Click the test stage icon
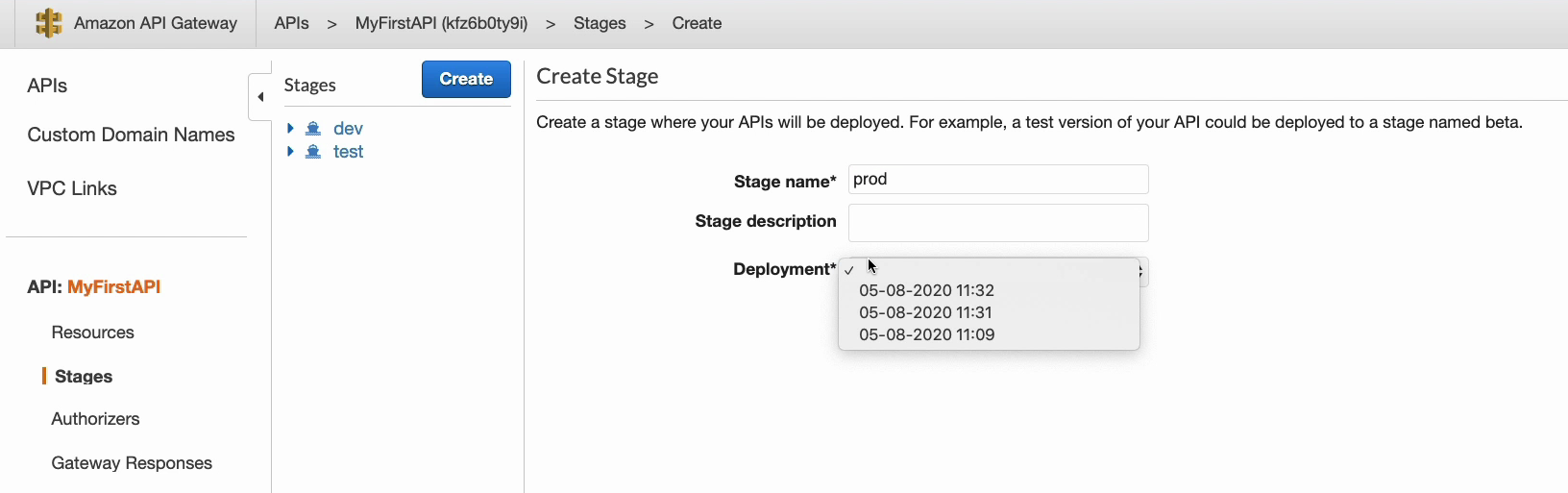The width and height of the screenshot is (1568, 493). (313, 152)
